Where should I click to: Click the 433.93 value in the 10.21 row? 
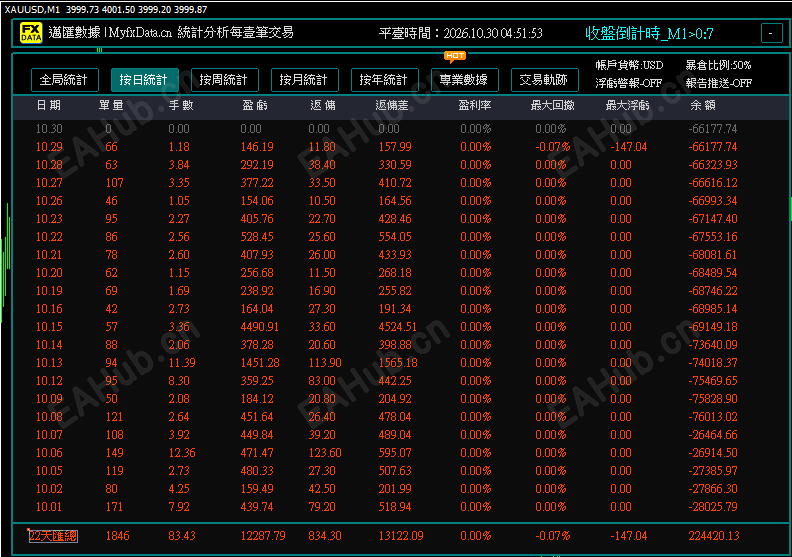[395, 255]
